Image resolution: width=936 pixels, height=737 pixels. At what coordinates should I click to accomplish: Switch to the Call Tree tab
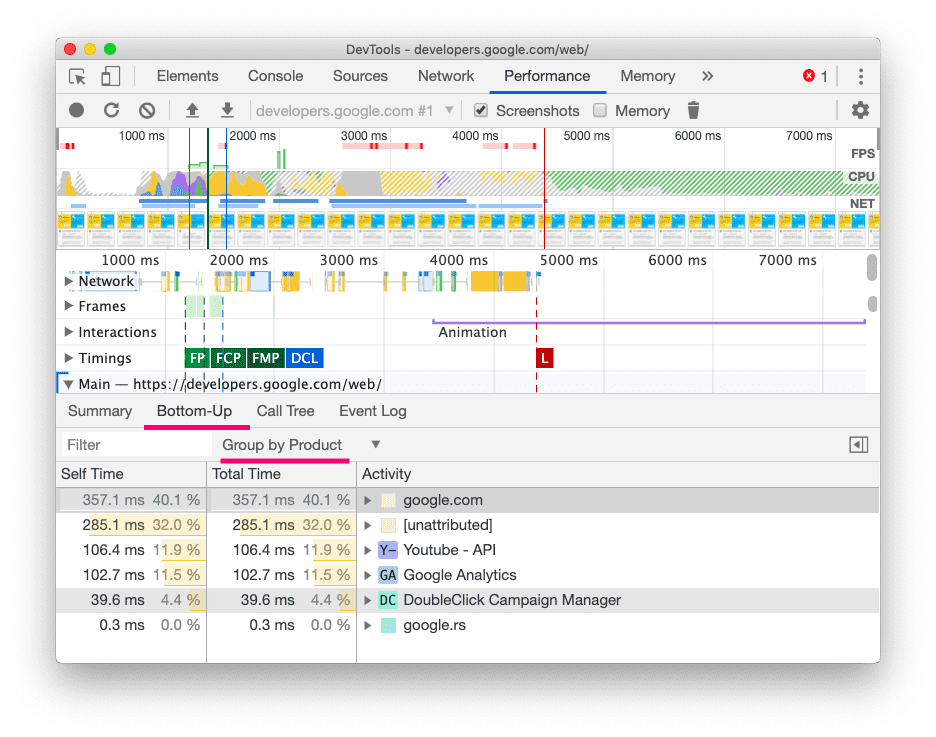pyautogui.click(x=285, y=411)
